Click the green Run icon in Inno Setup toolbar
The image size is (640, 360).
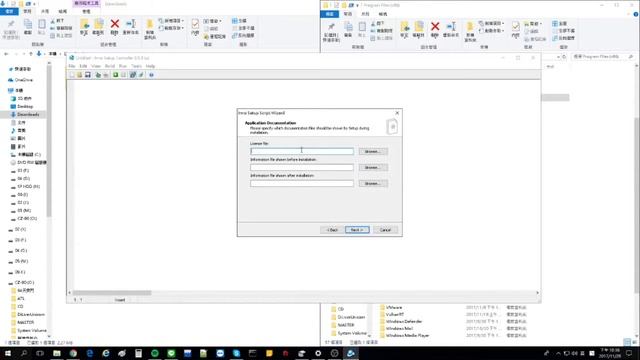click(x=116, y=75)
